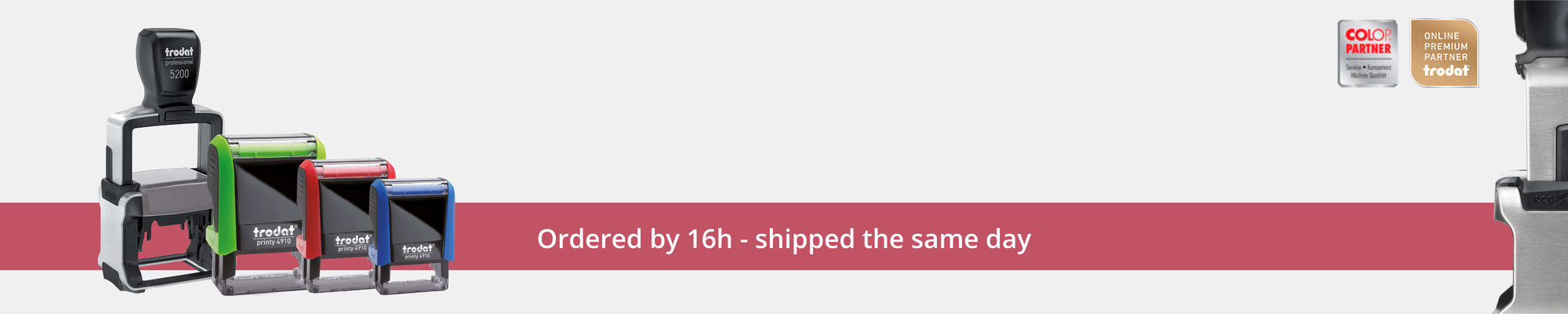Screen dimensions: 1568x314
Task: Click the 'Ordered by 16h' shipping text
Action: [x=784, y=239]
